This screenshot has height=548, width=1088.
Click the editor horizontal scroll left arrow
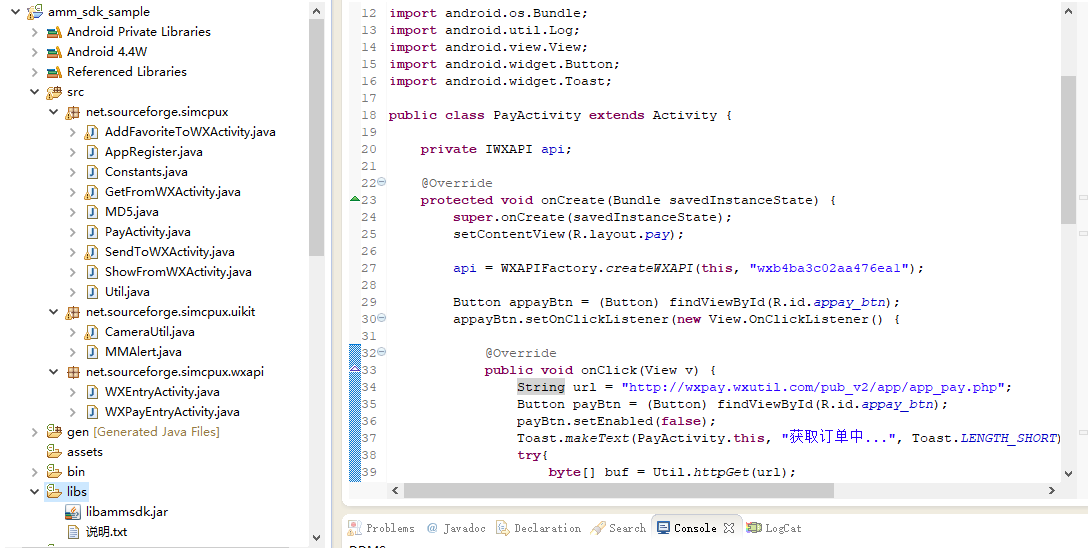(x=396, y=490)
